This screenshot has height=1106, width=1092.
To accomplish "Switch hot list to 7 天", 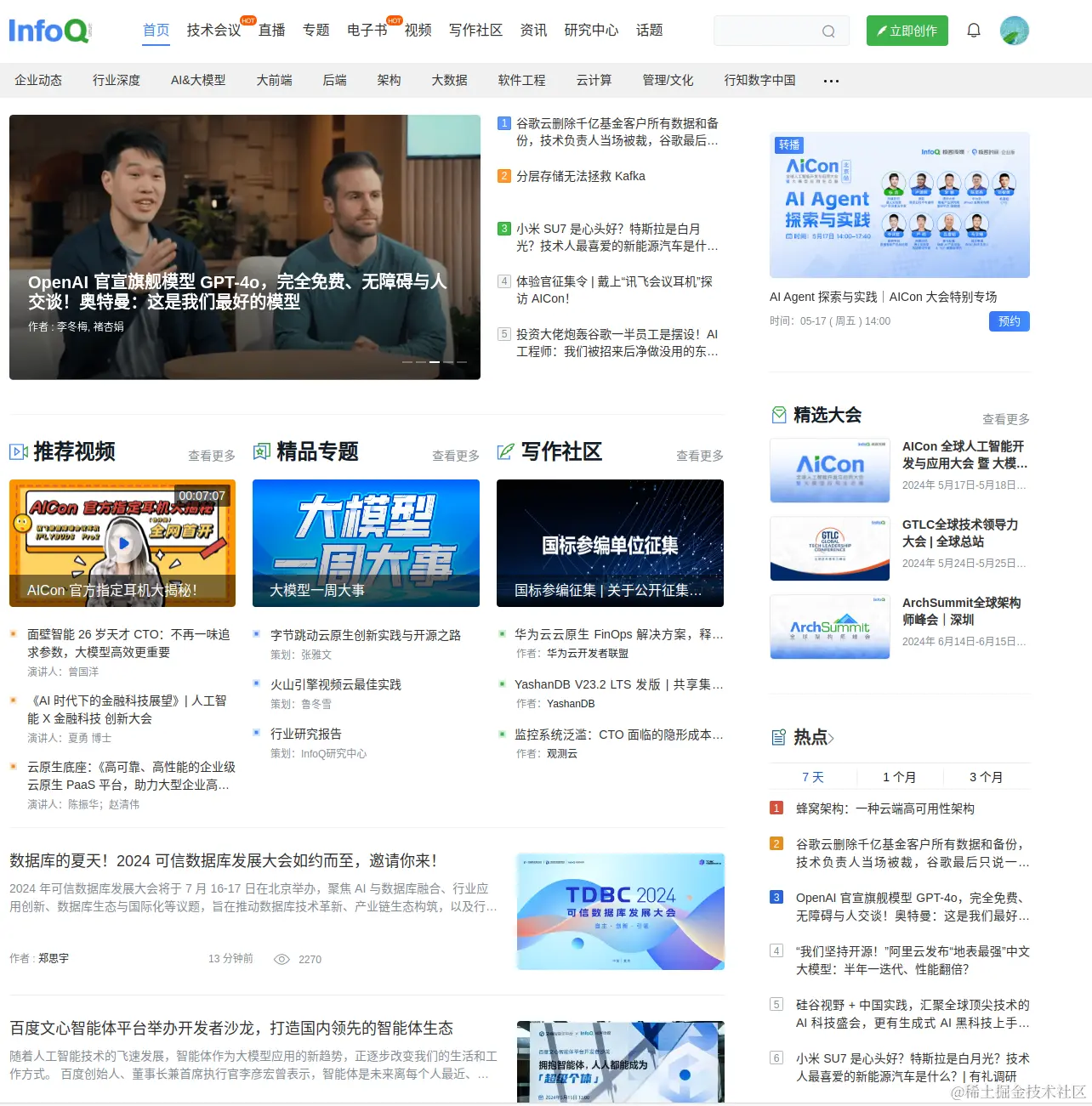I will coord(813,777).
